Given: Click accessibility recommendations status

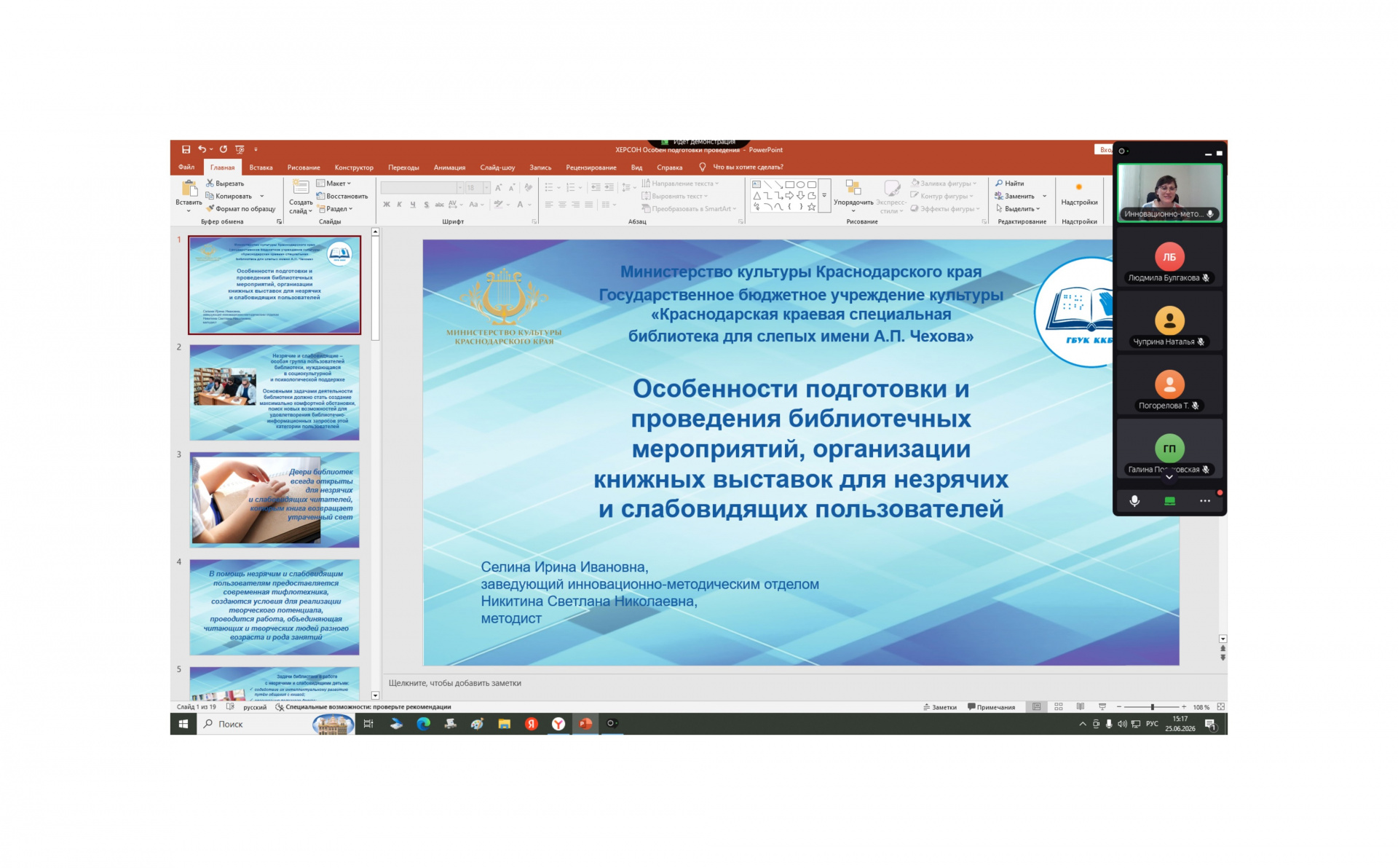Looking at the screenshot, I should pos(363,707).
